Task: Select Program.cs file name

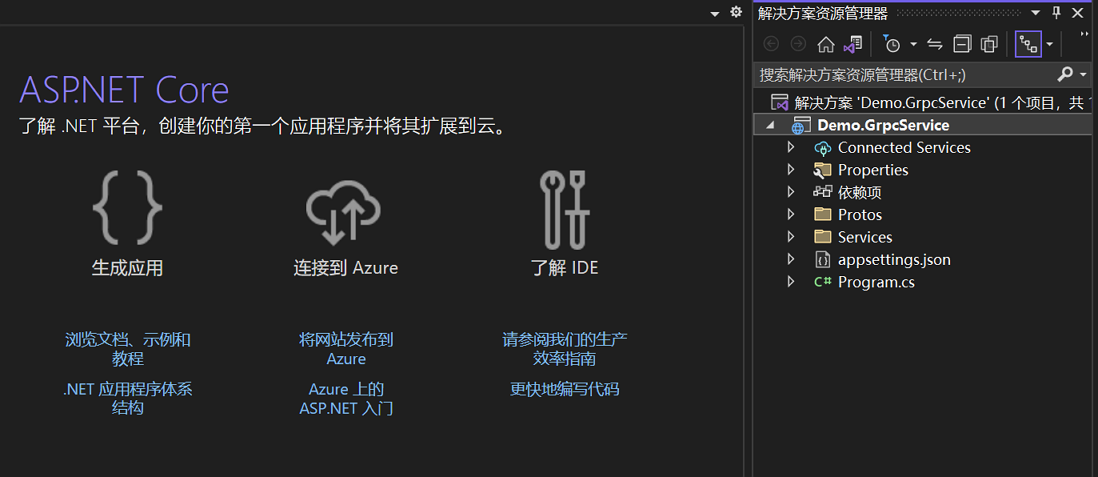Action: (876, 282)
